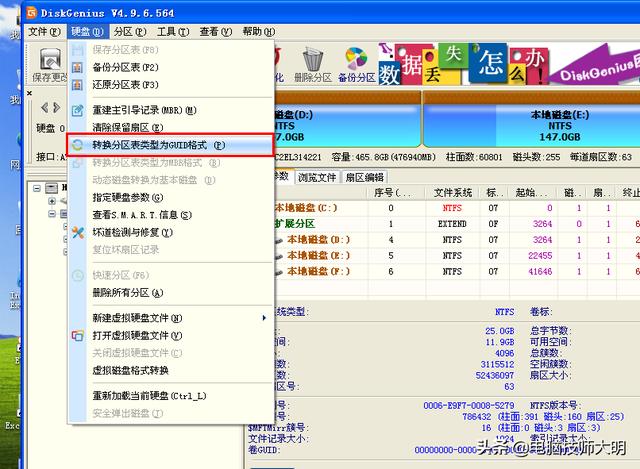The image size is (640, 469).
Task: Choose 指定硬盘参数 menu entry
Action: point(171,198)
